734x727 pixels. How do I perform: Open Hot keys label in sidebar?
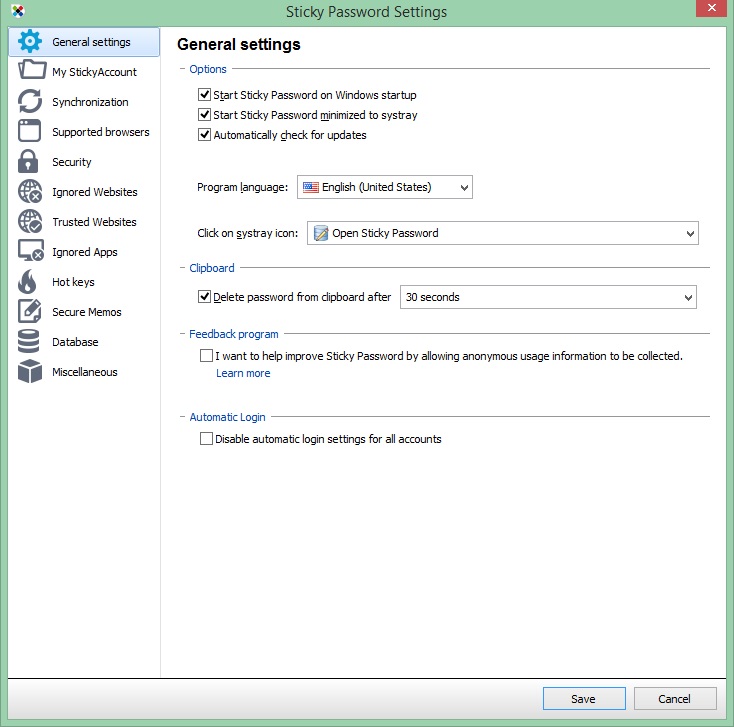73,282
